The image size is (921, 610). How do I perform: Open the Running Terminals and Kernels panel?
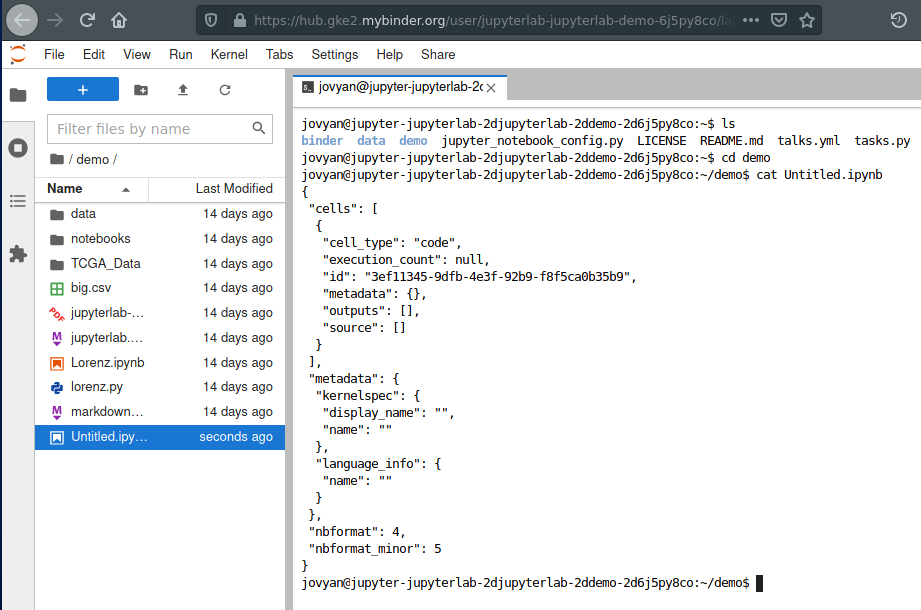[17, 147]
